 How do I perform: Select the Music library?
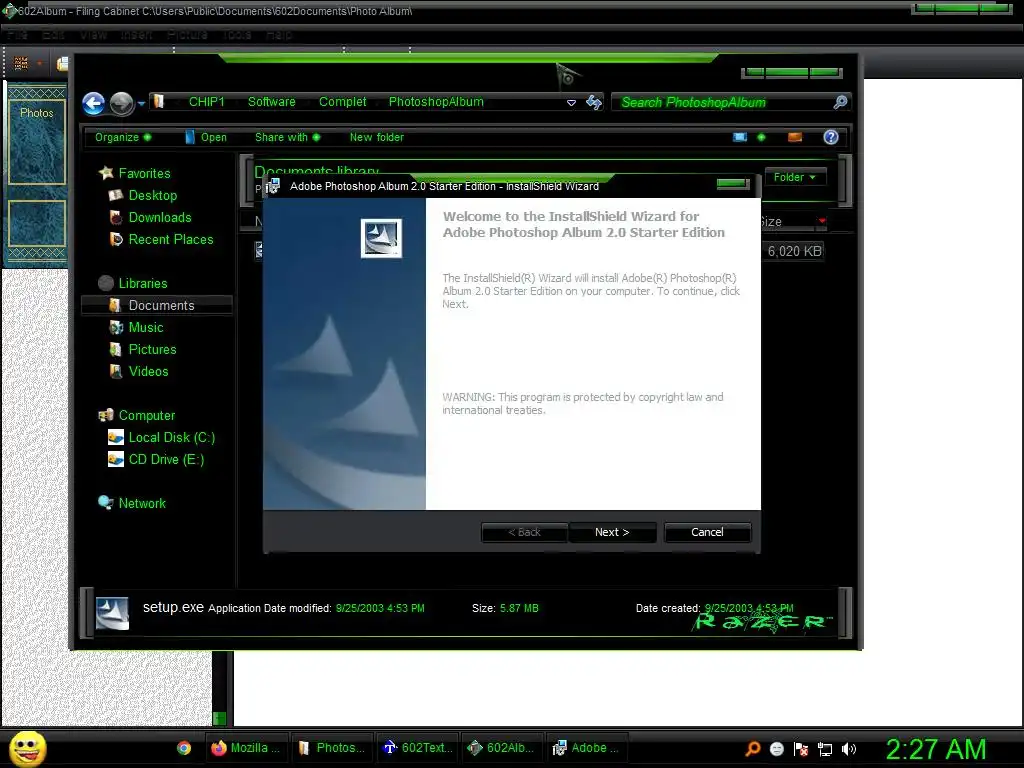click(x=146, y=327)
